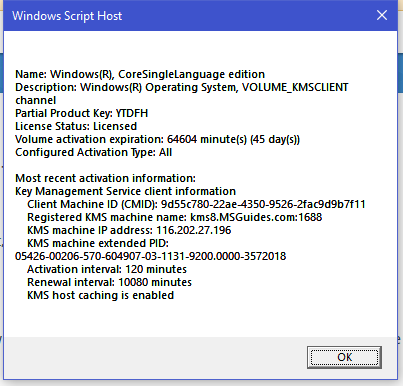
Task: Click the Registered KMS machine name line
Action: pyautogui.click(x=175, y=217)
